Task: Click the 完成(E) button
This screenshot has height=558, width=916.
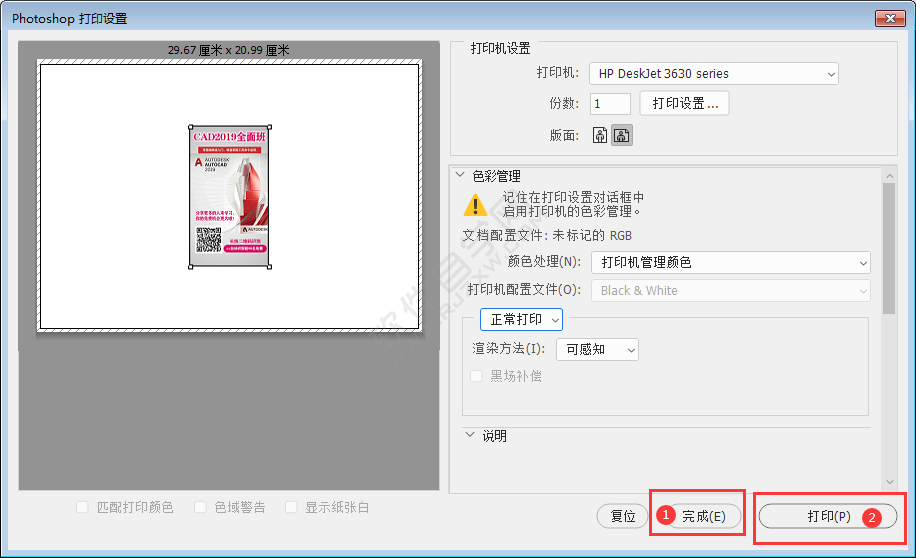Action: click(x=703, y=517)
